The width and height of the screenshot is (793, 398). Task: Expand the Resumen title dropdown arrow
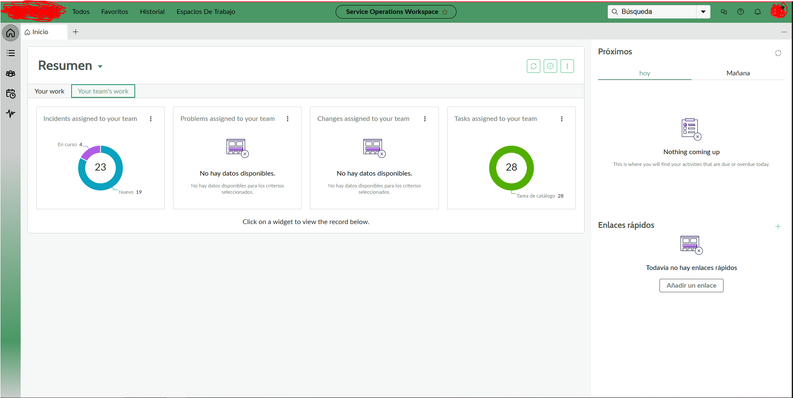pyautogui.click(x=100, y=67)
